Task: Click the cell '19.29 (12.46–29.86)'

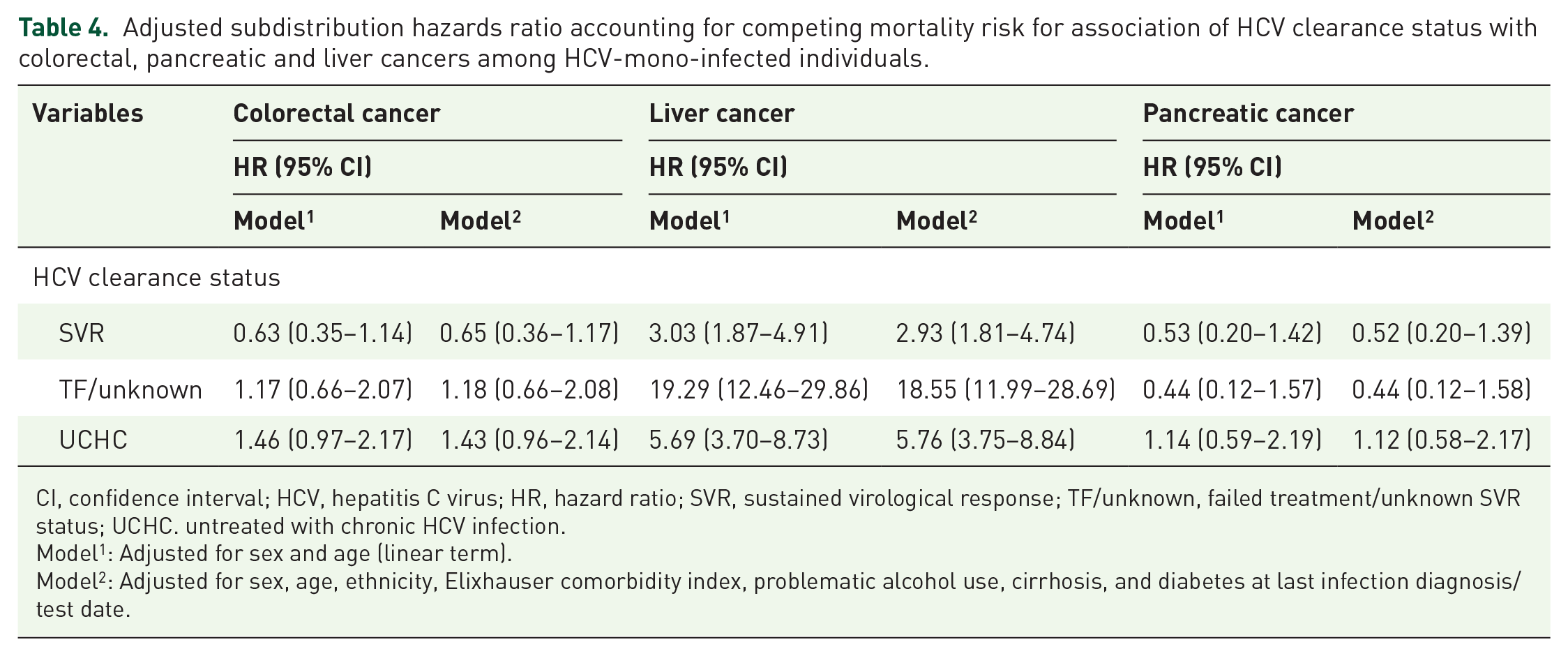Action: tap(759, 389)
